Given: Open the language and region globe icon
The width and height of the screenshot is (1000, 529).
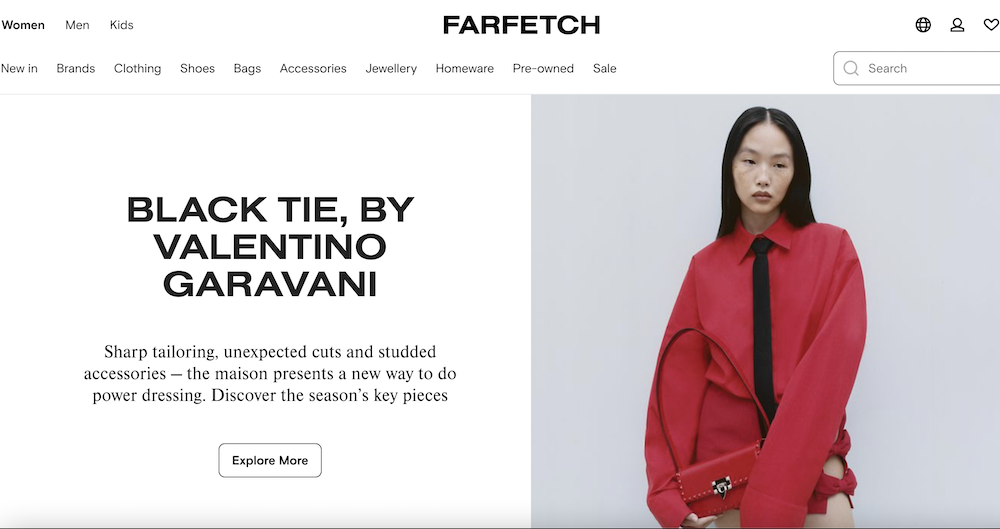Looking at the screenshot, I should pos(923,25).
